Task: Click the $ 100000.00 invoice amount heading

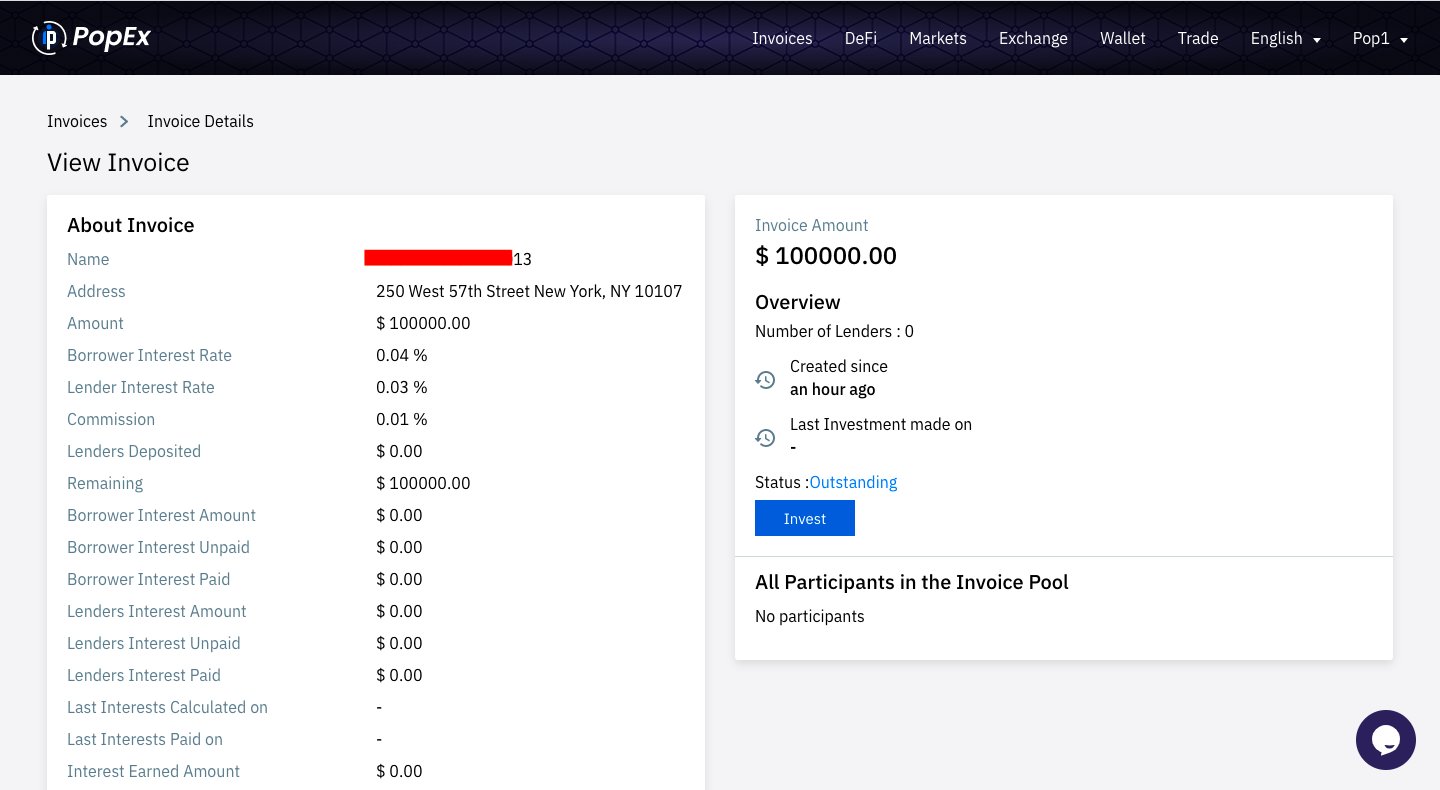Action: point(825,255)
